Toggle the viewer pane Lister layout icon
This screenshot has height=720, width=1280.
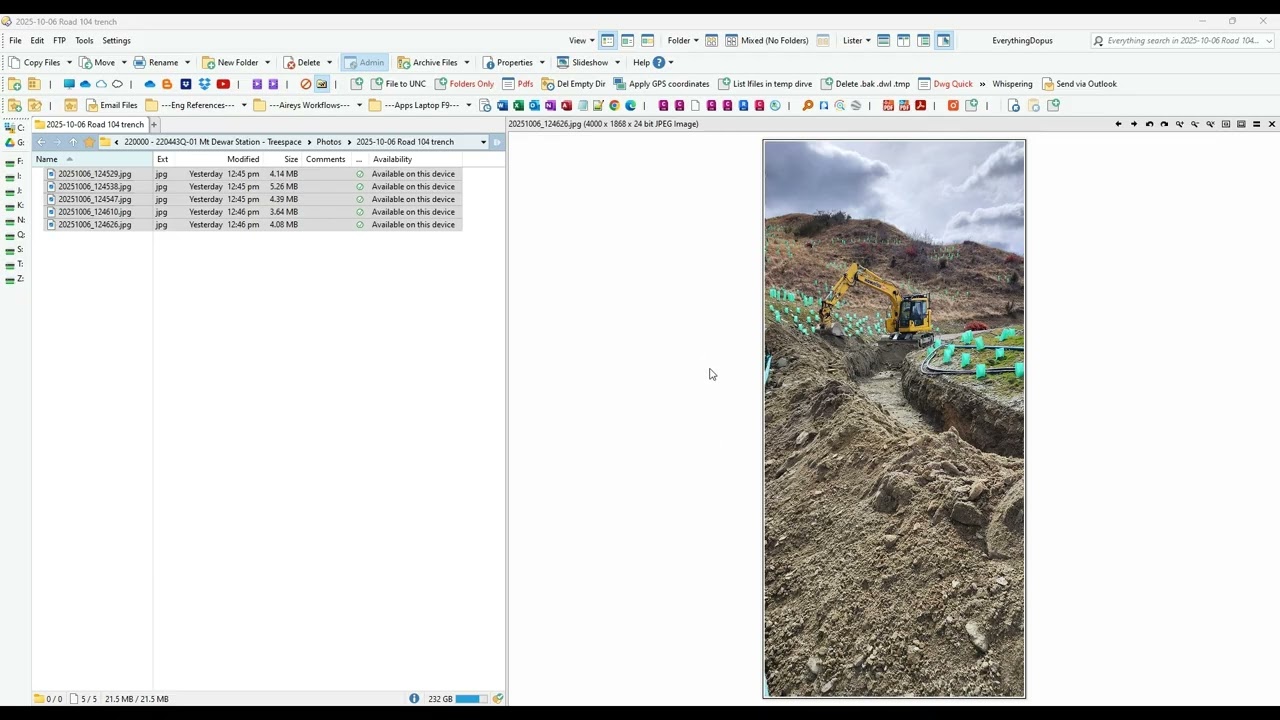tap(943, 41)
